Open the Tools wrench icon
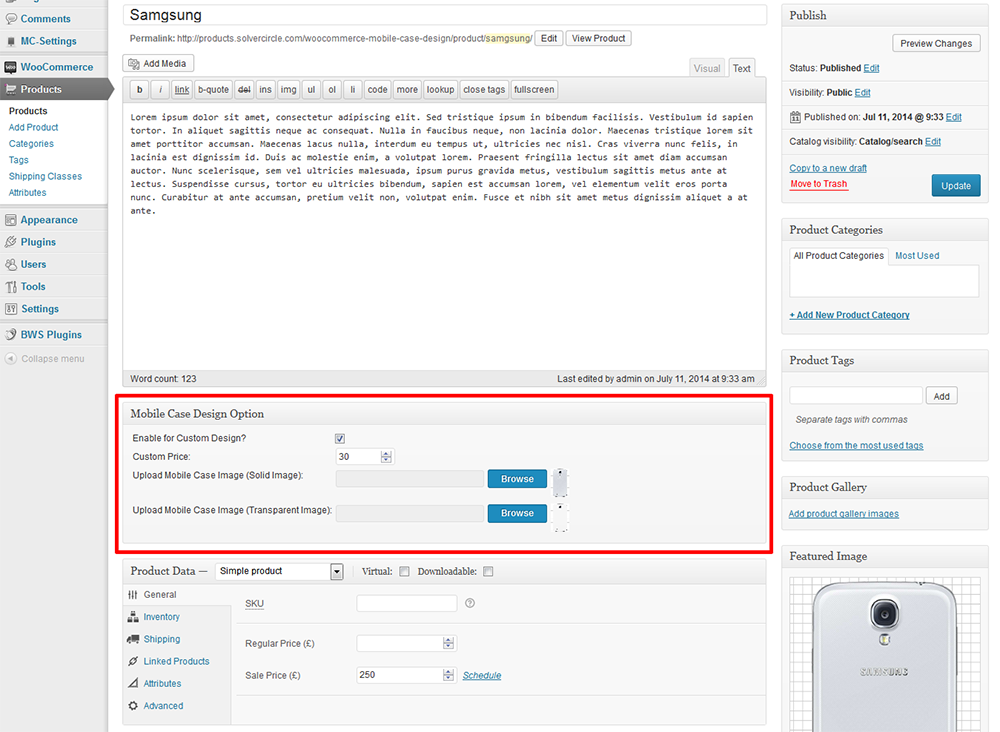This screenshot has height=732, width=1000. 10,287
